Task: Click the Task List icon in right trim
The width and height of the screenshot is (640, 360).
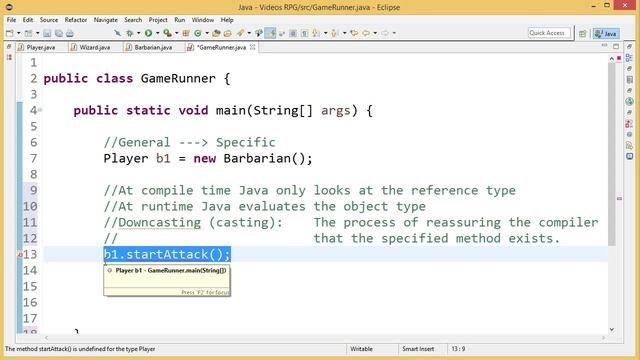Action: click(x=629, y=80)
